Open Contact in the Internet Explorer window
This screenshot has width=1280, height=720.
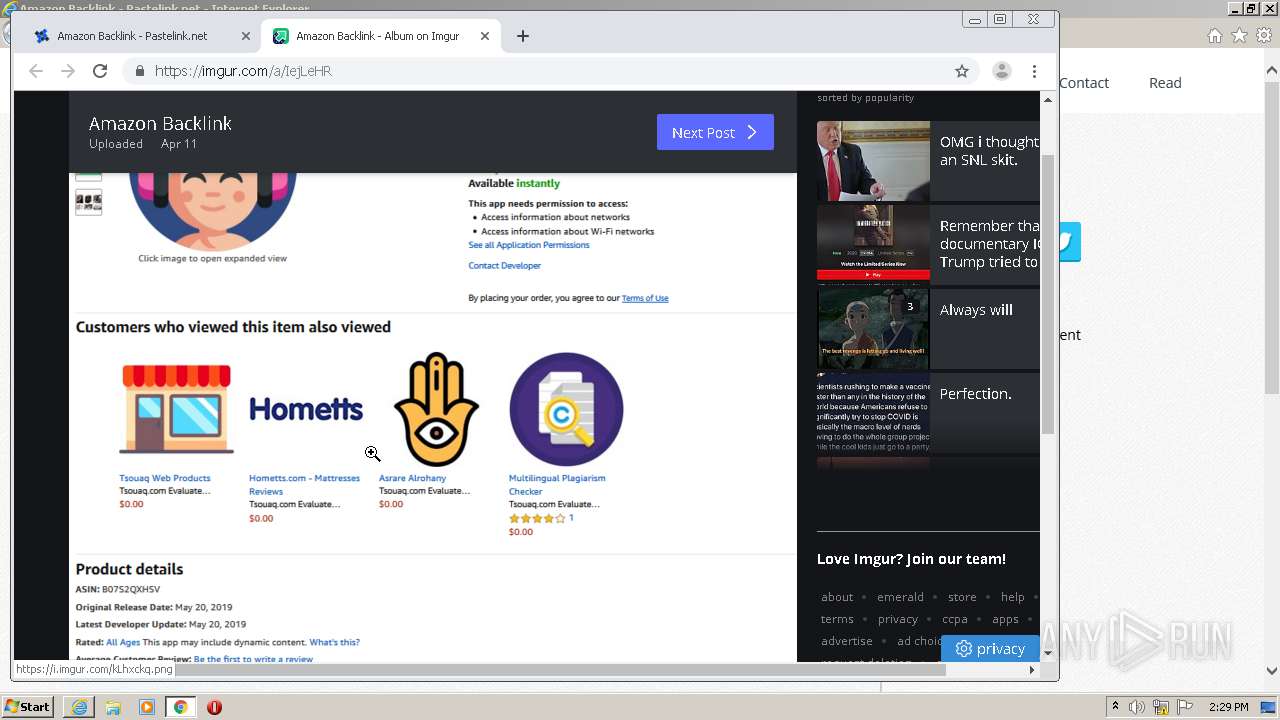(1084, 83)
